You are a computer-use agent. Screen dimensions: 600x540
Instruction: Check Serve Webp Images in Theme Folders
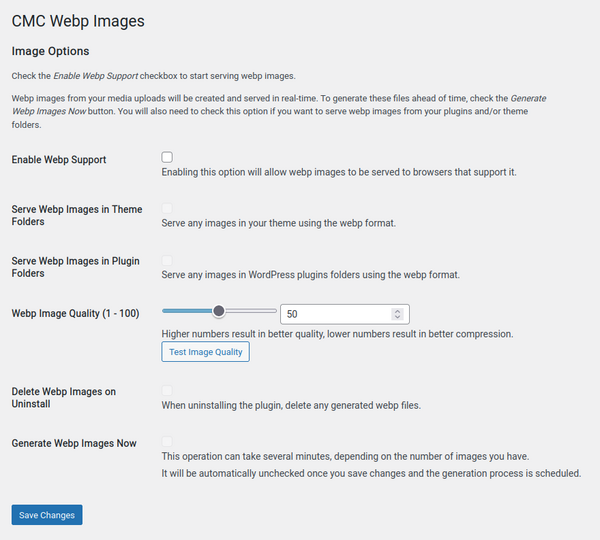(x=167, y=208)
